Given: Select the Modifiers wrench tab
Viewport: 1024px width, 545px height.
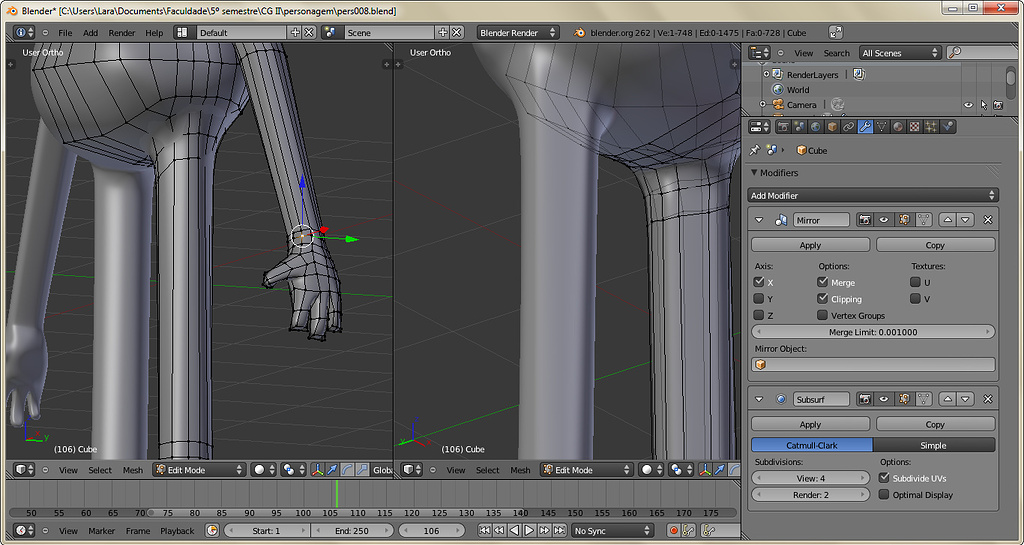Looking at the screenshot, I should coord(865,127).
